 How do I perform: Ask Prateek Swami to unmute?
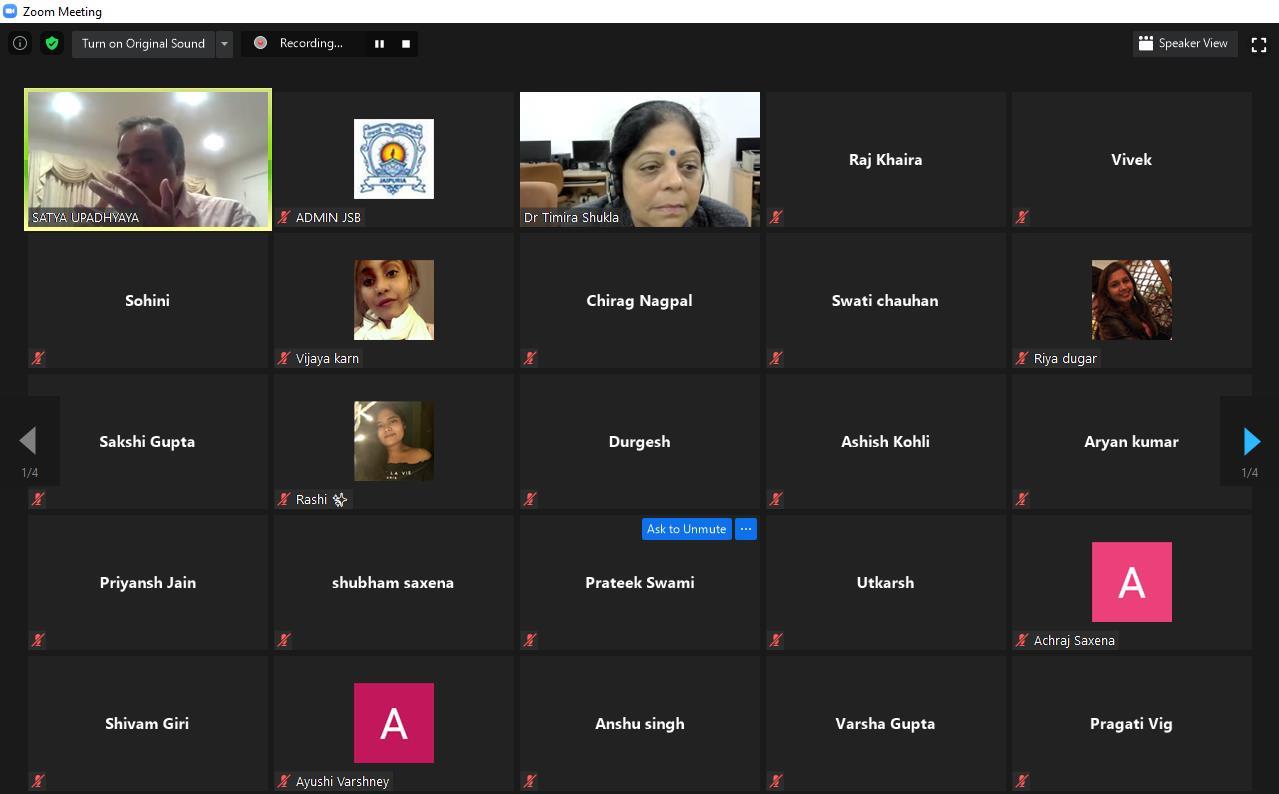(x=686, y=529)
